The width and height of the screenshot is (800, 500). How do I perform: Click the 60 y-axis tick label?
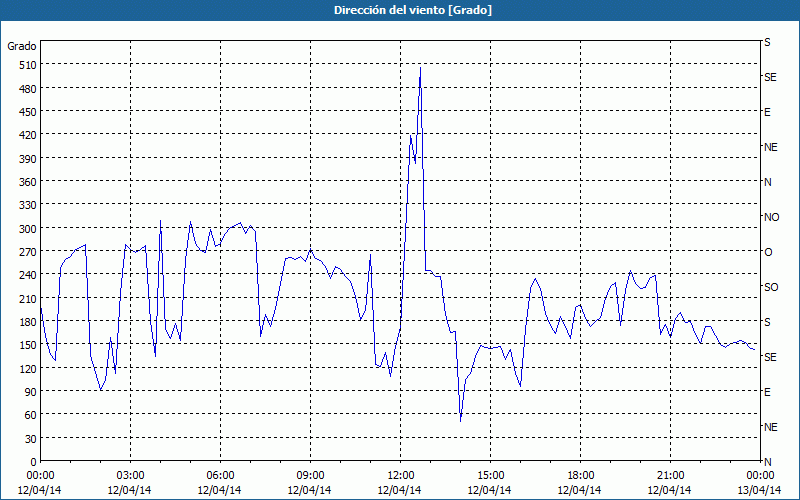point(31,415)
